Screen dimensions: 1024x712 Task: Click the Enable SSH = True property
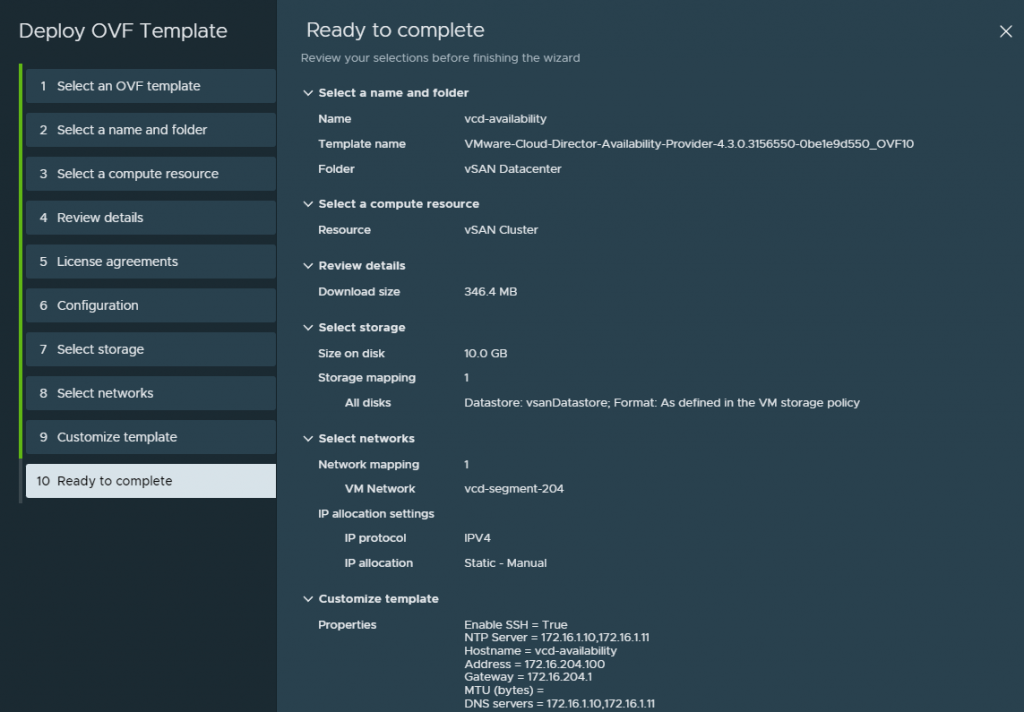[516, 624]
